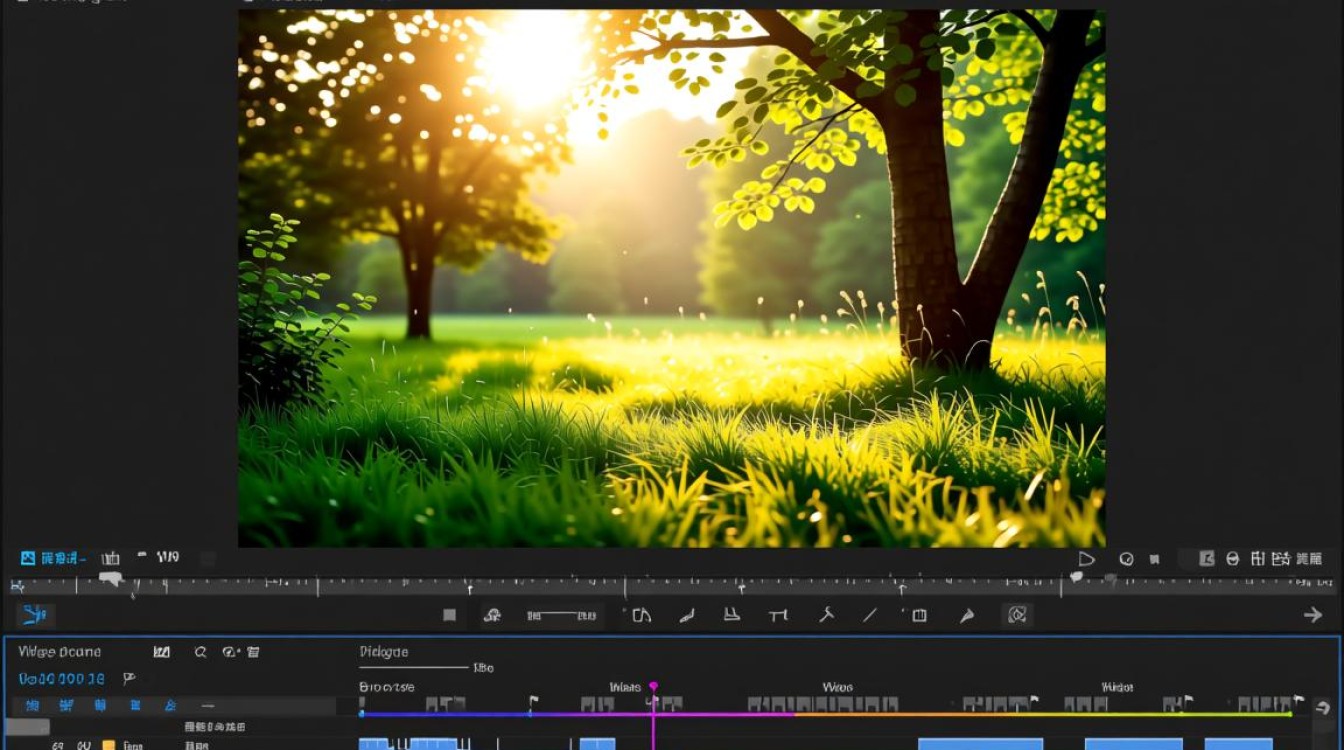This screenshot has width=1344, height=750.
Task: Click the magnifier search icon in timeline header
Action: [x=200, y=652]
